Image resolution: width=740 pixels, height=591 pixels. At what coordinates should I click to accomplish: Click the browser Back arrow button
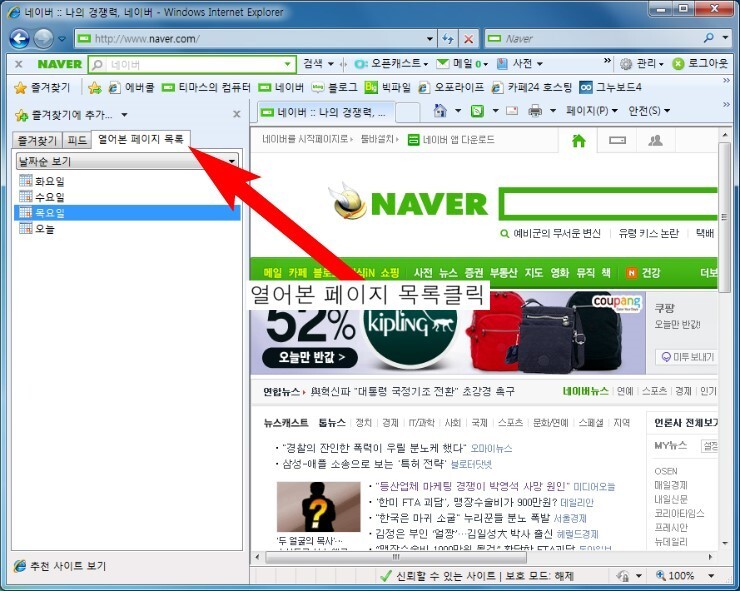click(19, 38)
